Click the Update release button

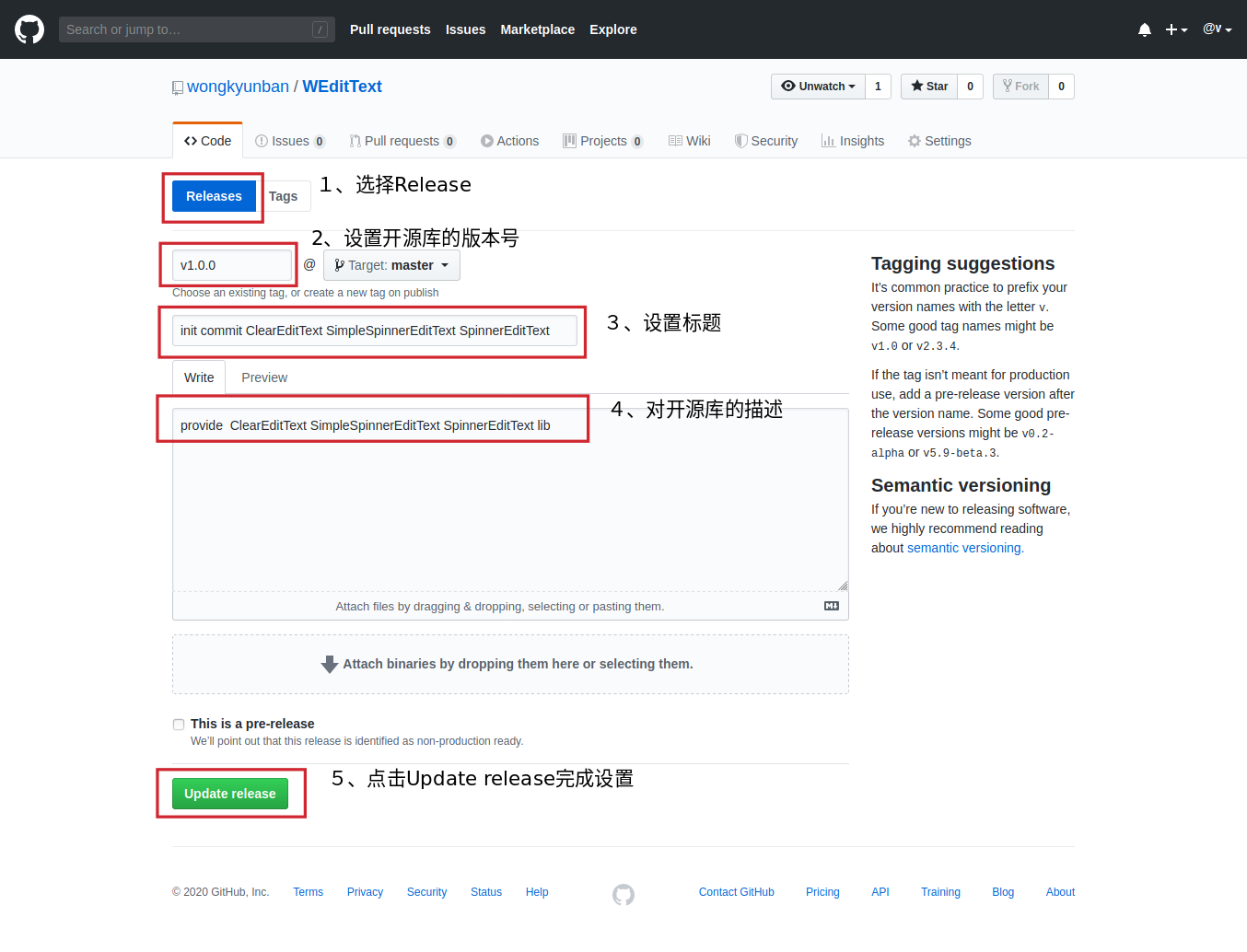click(230, 794)
